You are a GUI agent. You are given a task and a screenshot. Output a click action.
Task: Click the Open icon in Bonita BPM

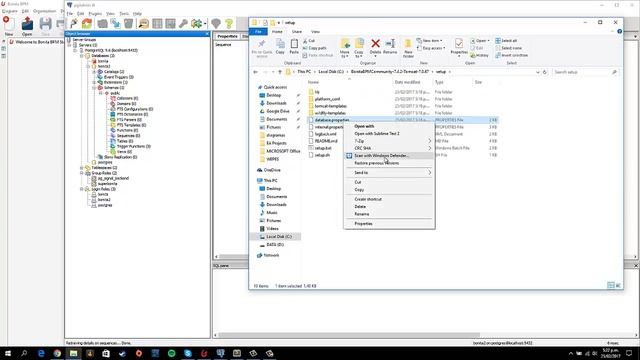point(27,26)
